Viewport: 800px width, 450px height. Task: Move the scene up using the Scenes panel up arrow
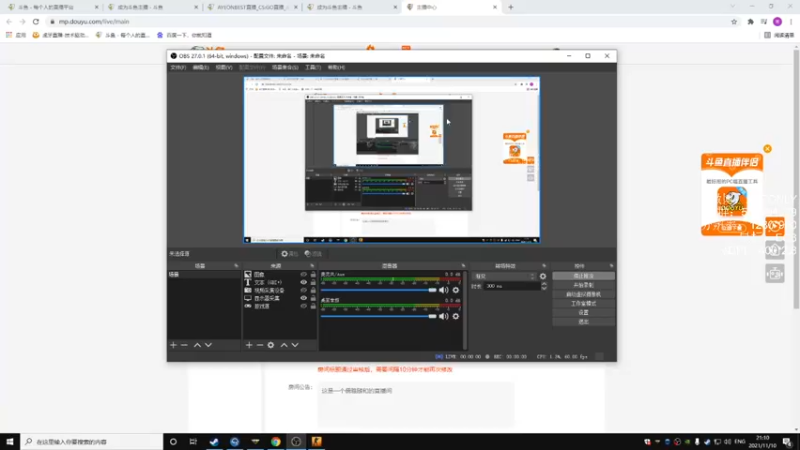click(x=197, y=345)
